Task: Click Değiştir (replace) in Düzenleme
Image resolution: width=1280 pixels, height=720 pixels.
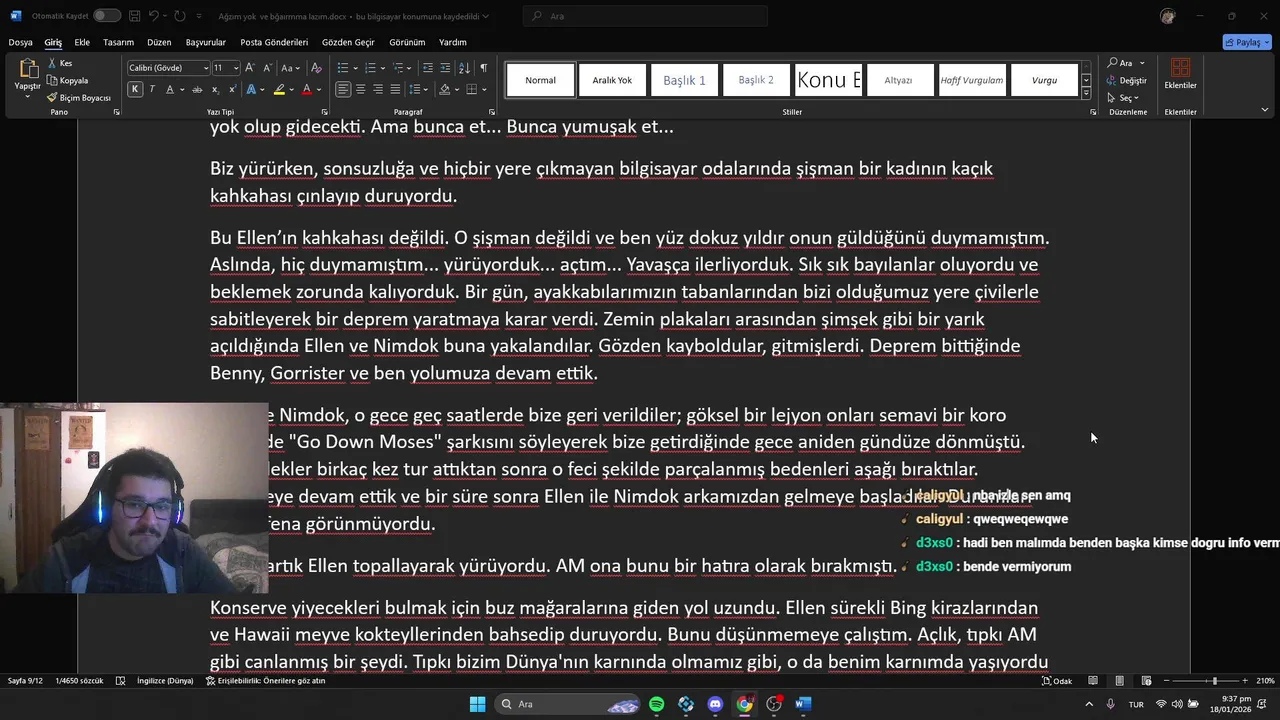Action: pyautogui.click(x=1127, y=80)
